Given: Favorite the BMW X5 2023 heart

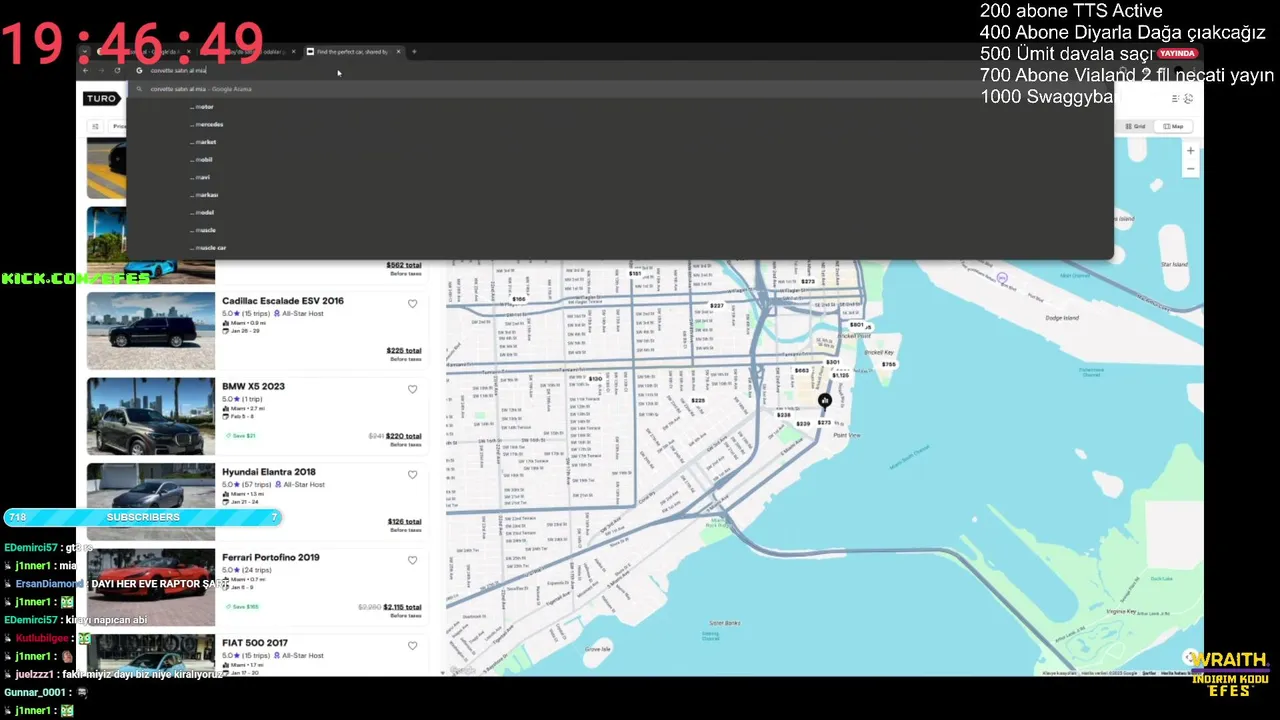Looking at the screenshot, I should (x=412, y=389).
